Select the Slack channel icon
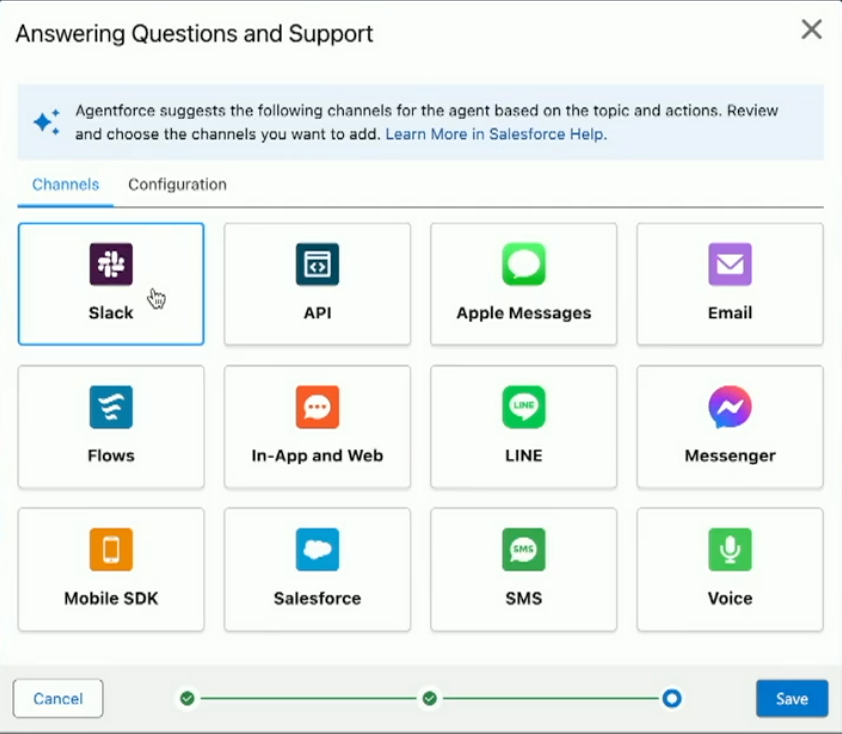Image resolution: width=842 pixels, height=734 pixels. pyautogui.click(x=111, y=264)
